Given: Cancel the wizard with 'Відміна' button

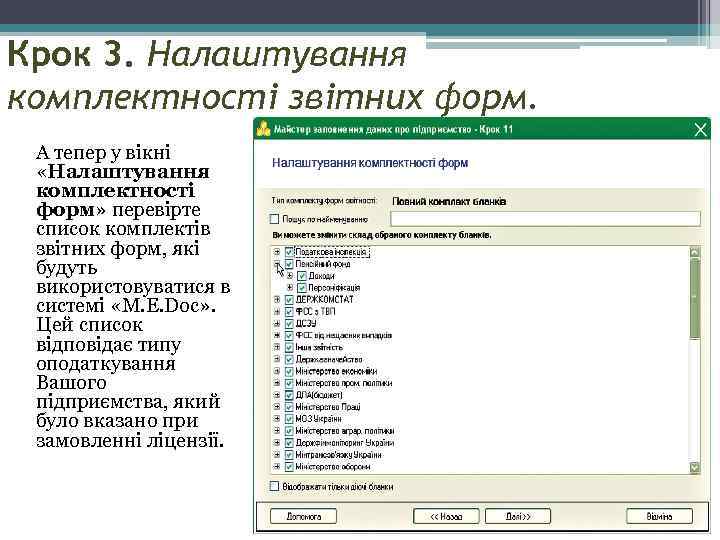Looking at the screenshot, I should click(659, 517).
